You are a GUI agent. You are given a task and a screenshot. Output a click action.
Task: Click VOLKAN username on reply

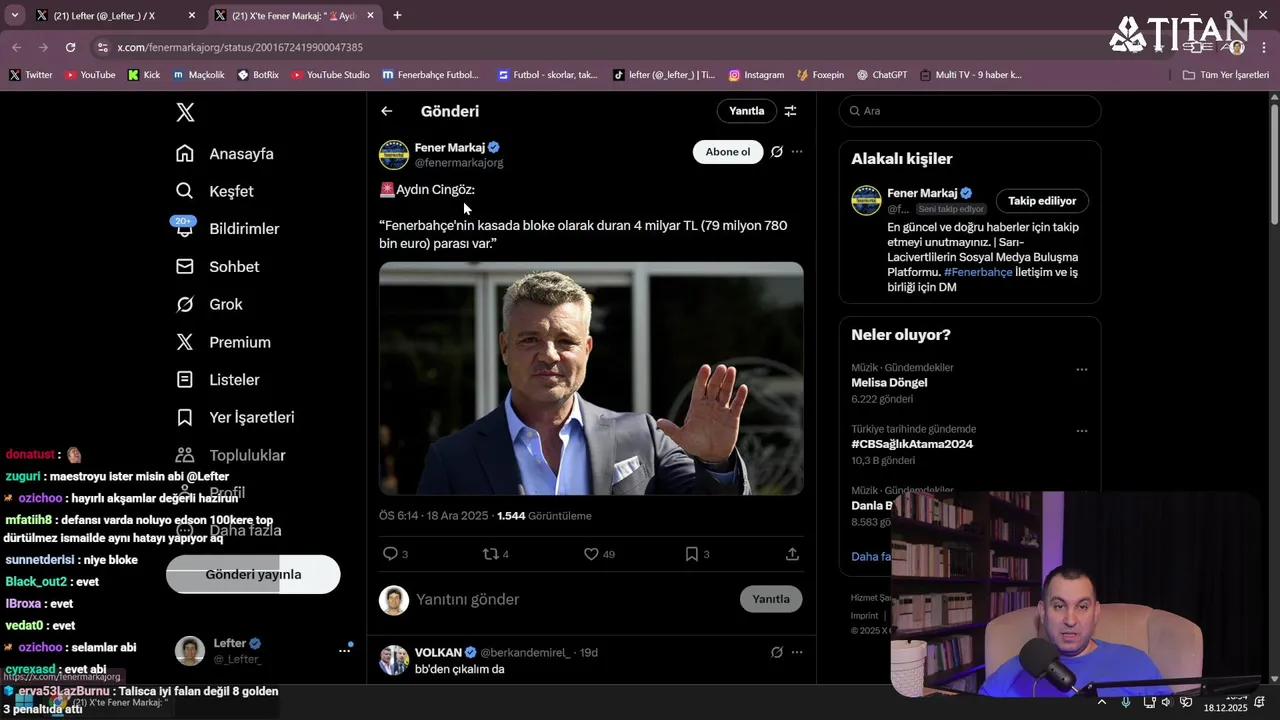pos(438,652)
